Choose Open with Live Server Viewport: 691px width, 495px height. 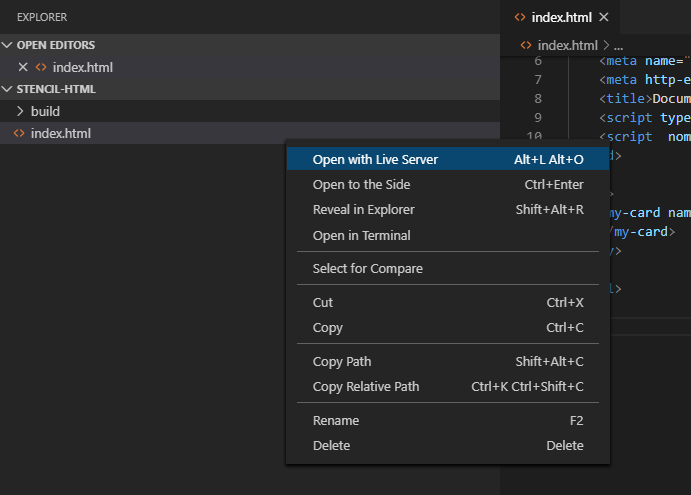(x=375, y=159)
